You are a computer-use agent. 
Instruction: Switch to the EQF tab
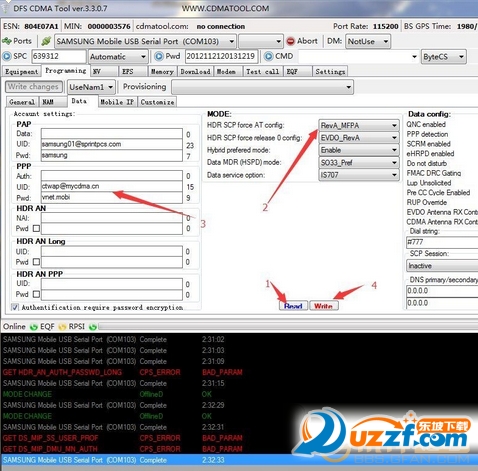[298, 72]
